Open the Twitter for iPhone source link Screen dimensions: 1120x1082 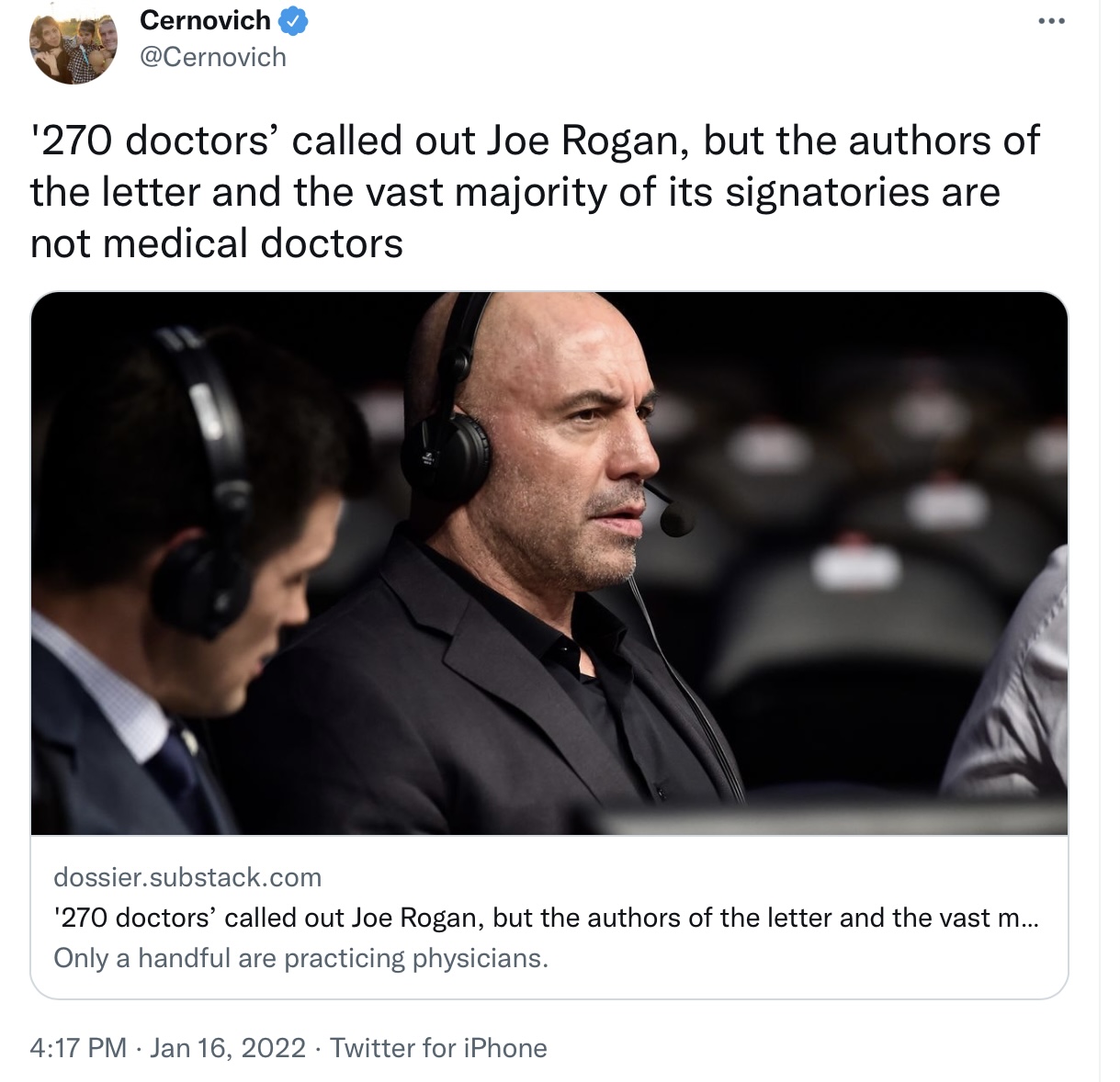click(438, 1048)
